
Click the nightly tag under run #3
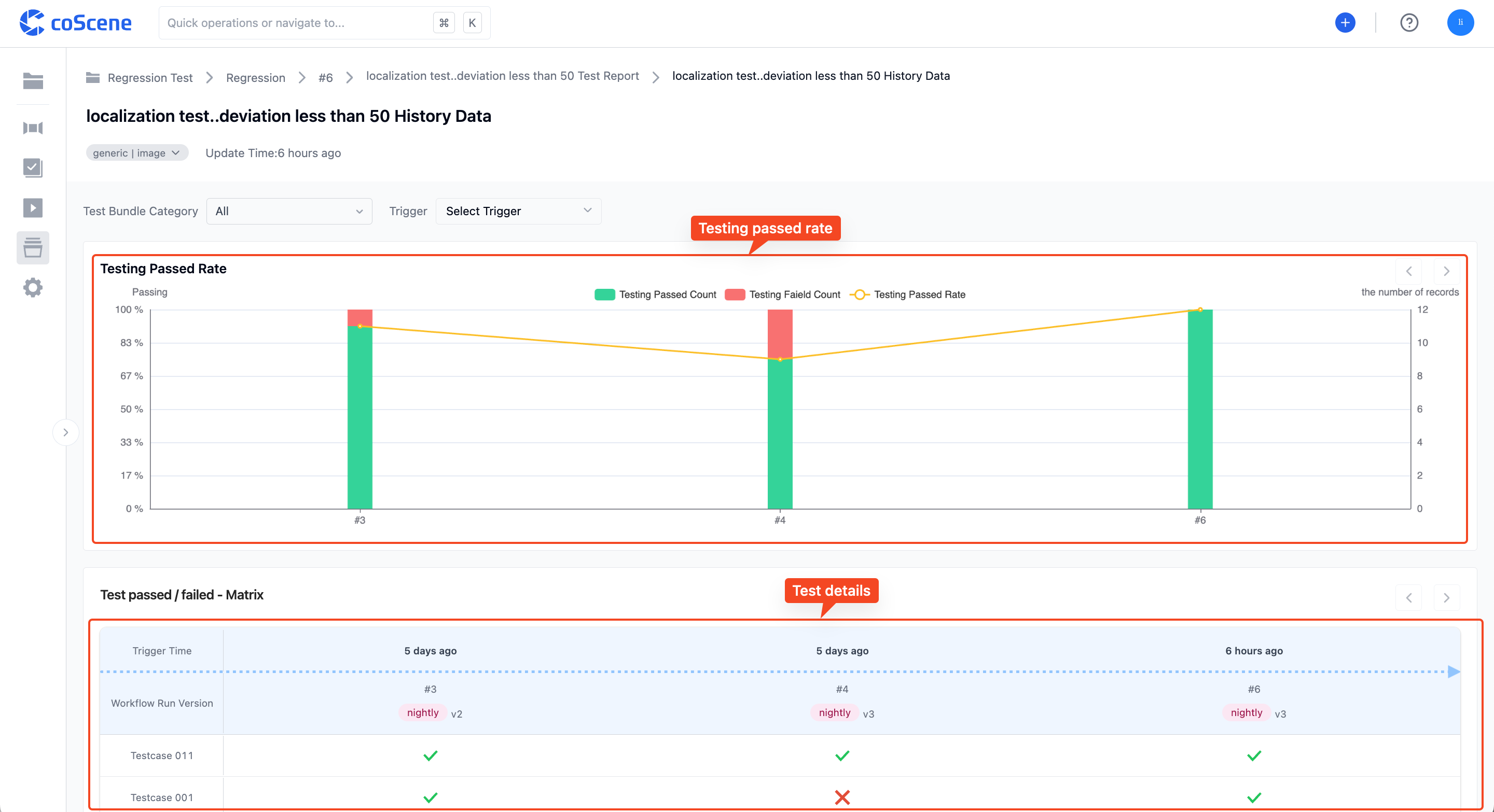[x=423, y=712]
